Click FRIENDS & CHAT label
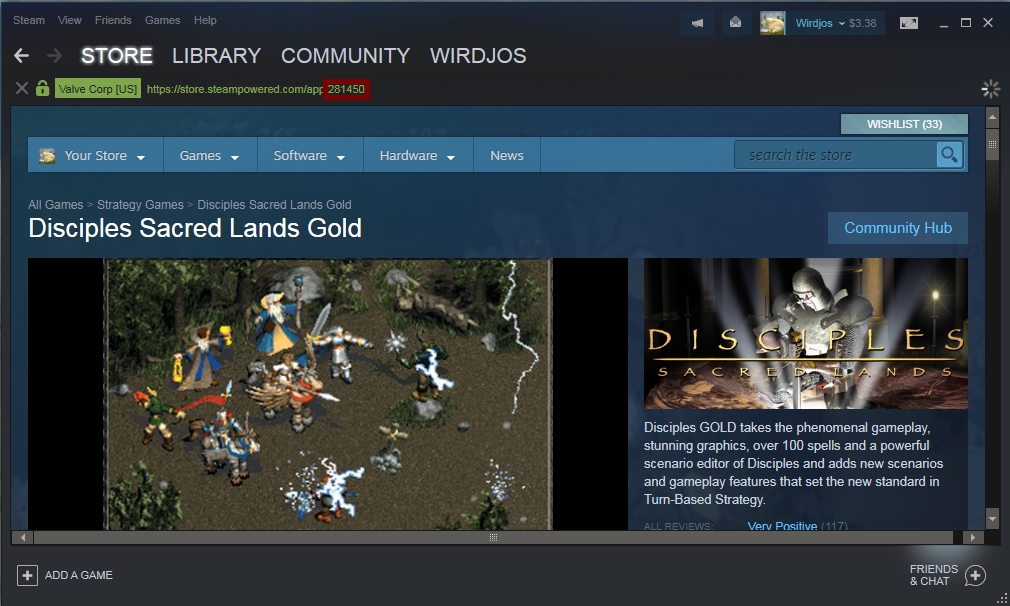Image resolution: width=1010 pixels, height=606 pixels. pos(933,575)
